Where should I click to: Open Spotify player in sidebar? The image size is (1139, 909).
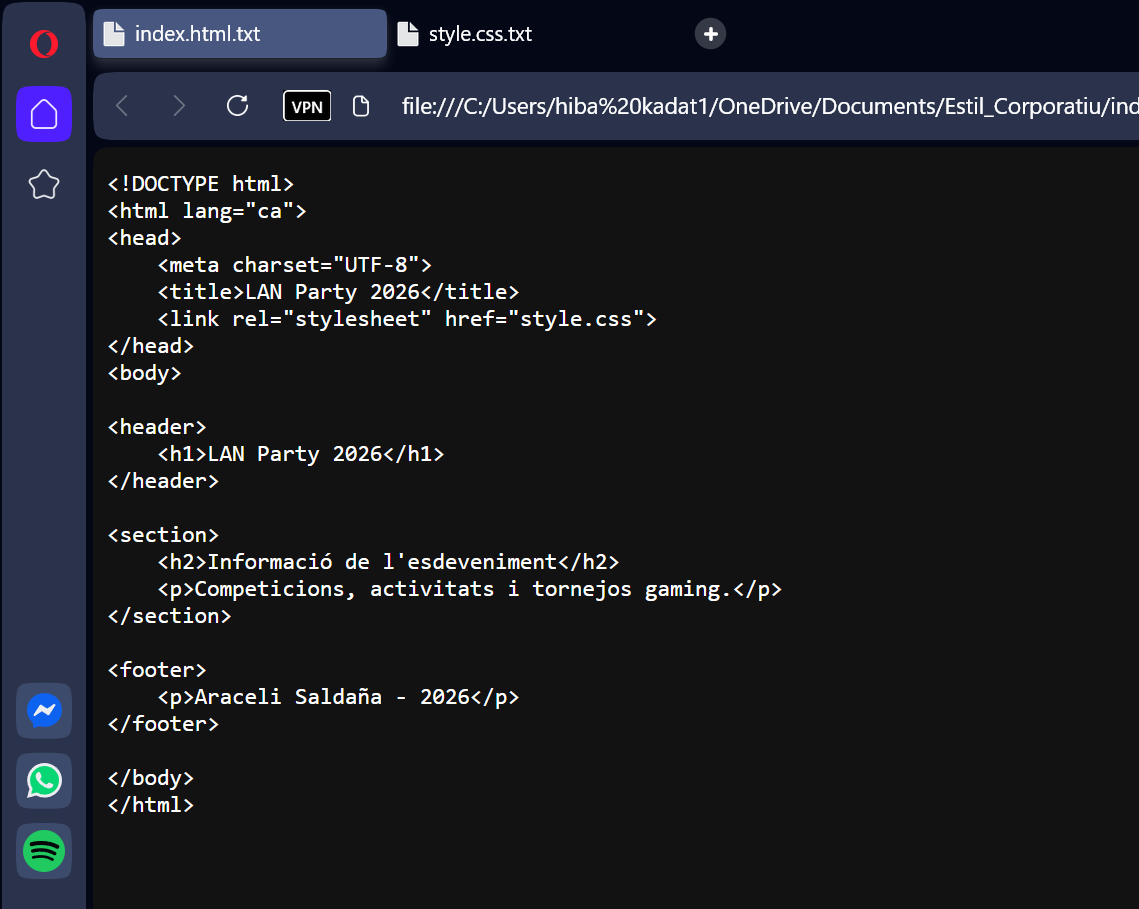pyautogui.click(x=44, y=851)
